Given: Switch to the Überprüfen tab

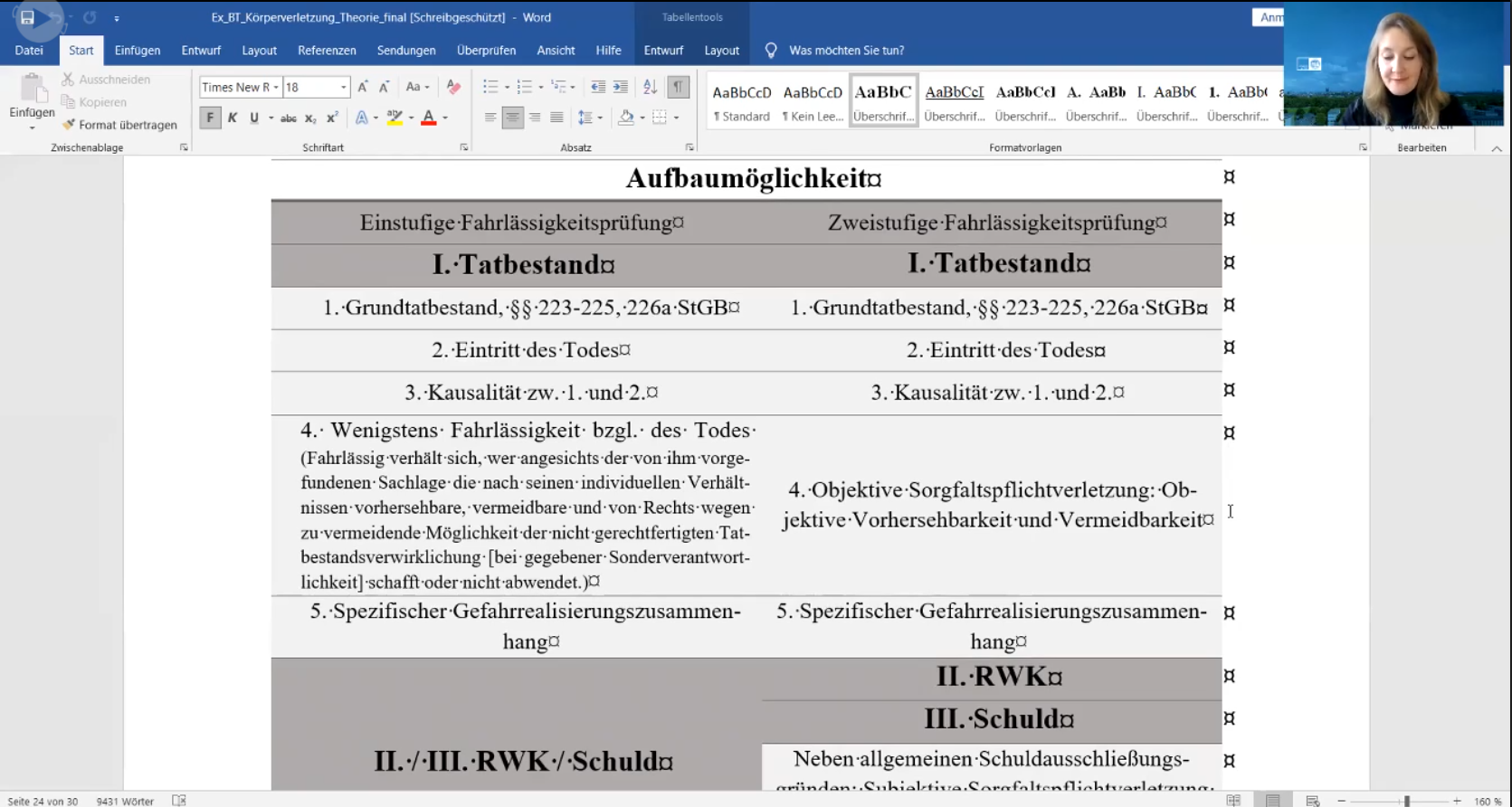Looking at the screenshot, I should tap(486, 51).
